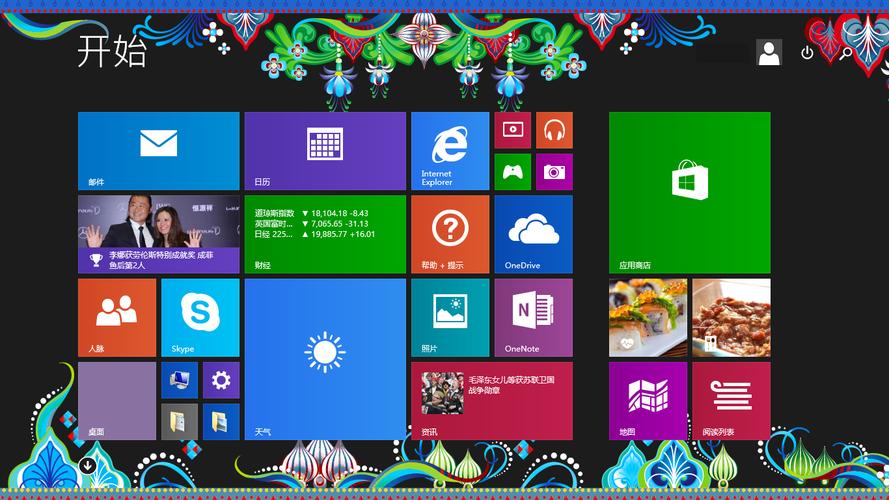Open the Store tile (应用商店)

point(689,193)
